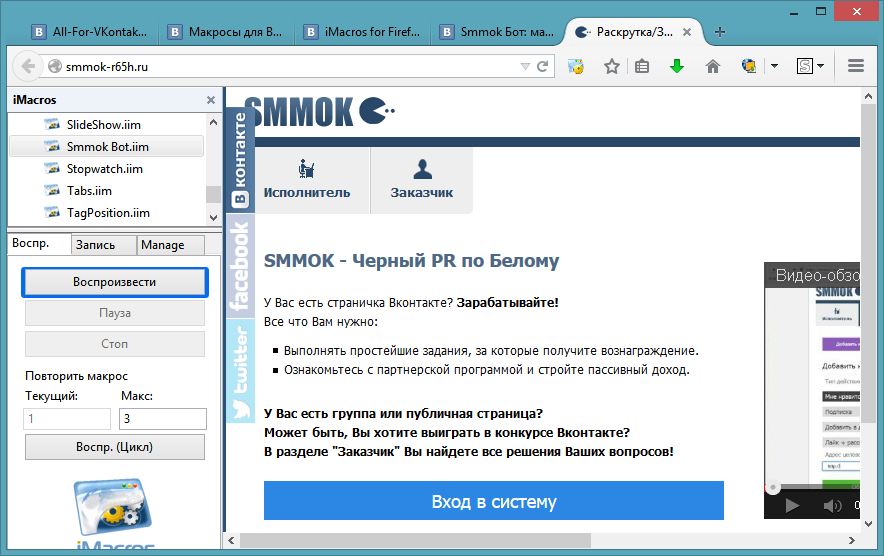Click the Повторить макрос label

click(77, 376)
